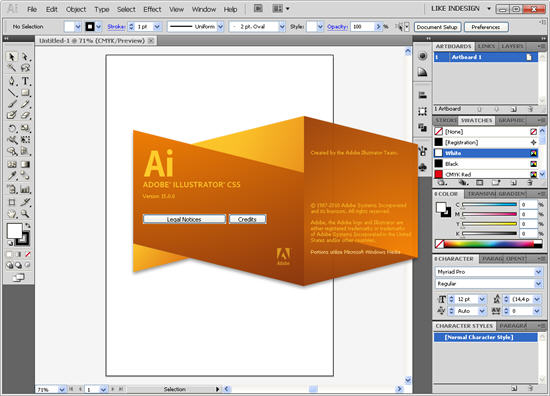Viewport: 550px width, 396px height.
Task: Open the Object menu
Action: 76,9
